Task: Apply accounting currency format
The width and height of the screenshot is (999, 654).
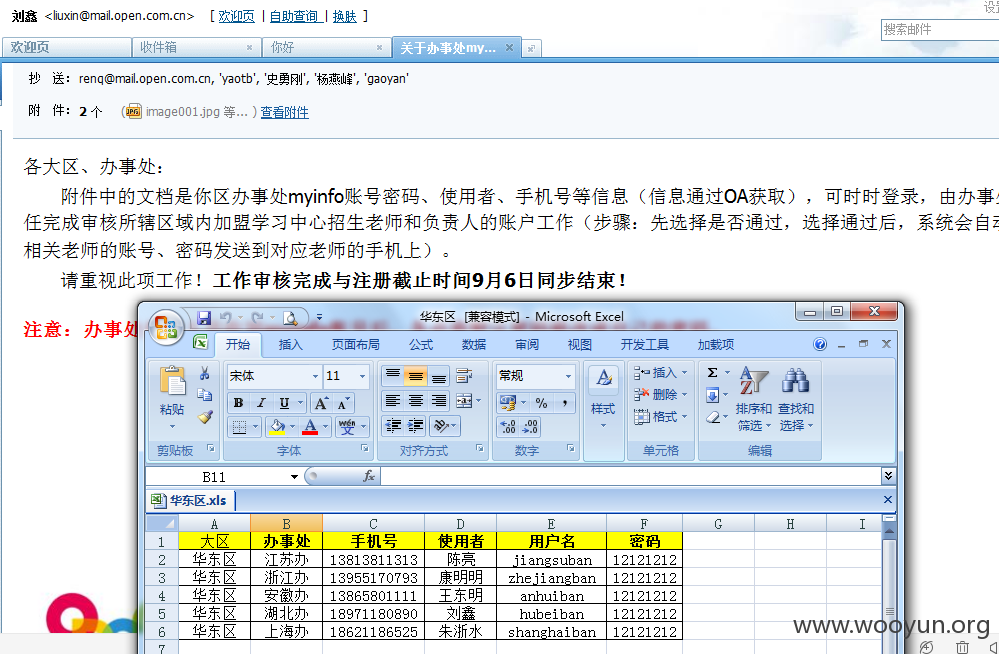Action: point(508,403)
